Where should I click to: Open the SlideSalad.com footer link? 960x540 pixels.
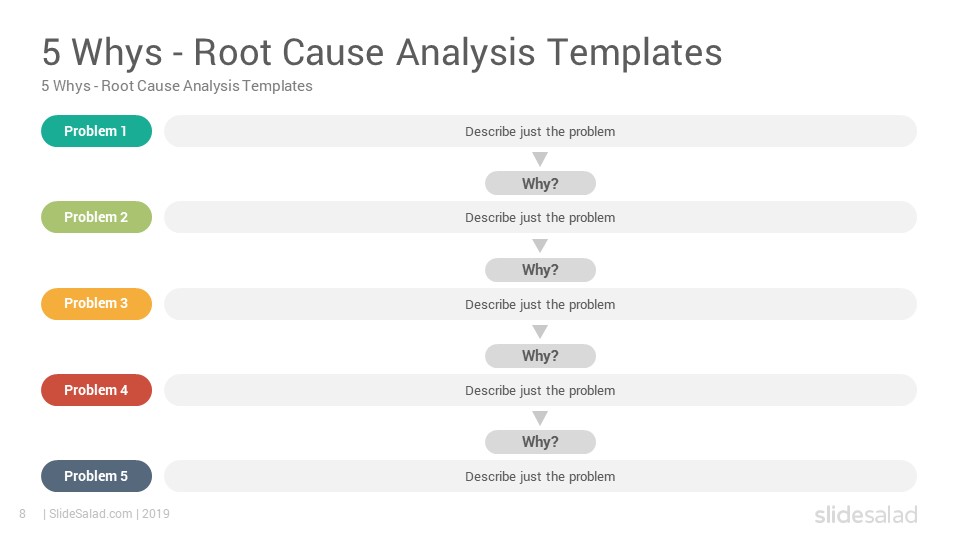[91, 514]
